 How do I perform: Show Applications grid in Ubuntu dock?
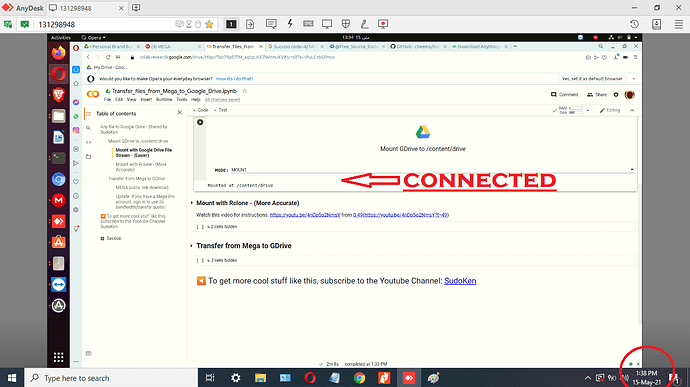pyautogui.click(x=59, y=357)
